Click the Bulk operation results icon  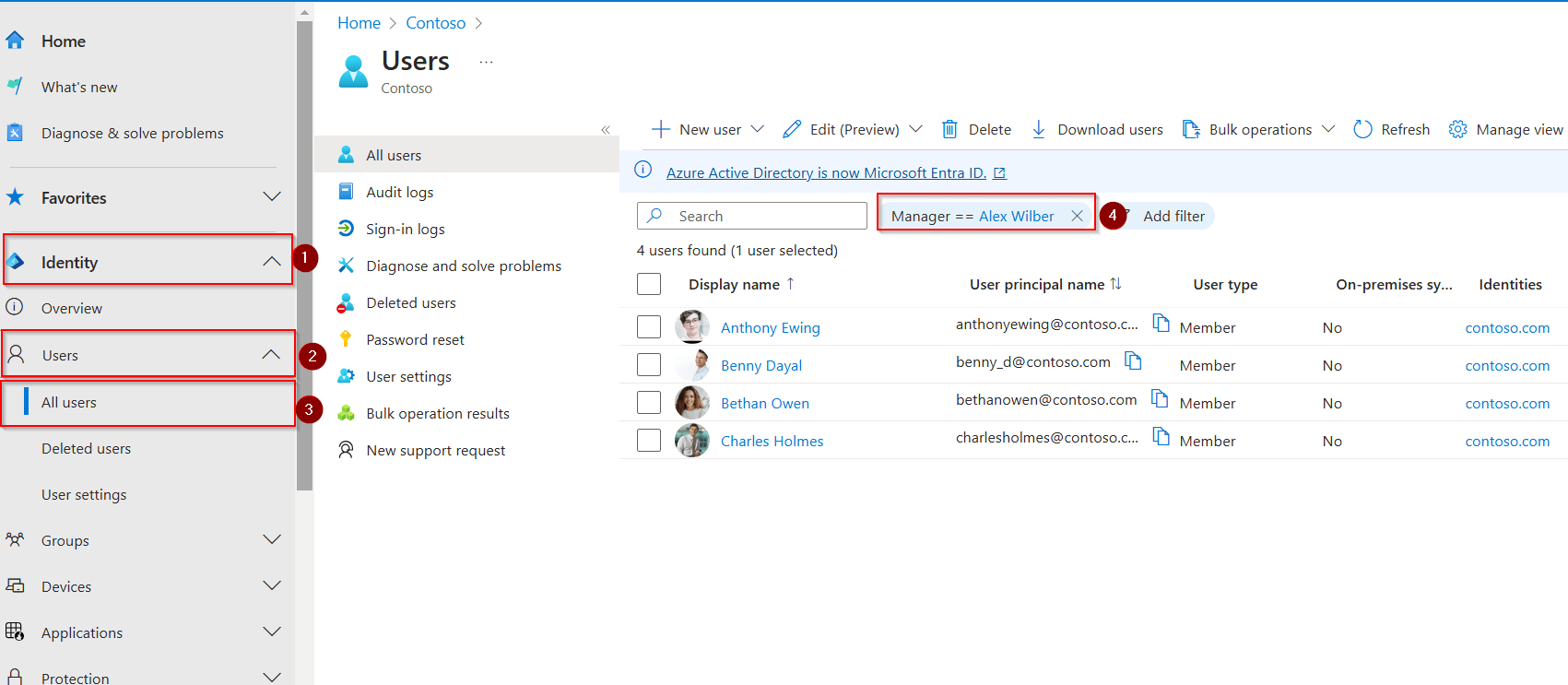click(346, 413)
